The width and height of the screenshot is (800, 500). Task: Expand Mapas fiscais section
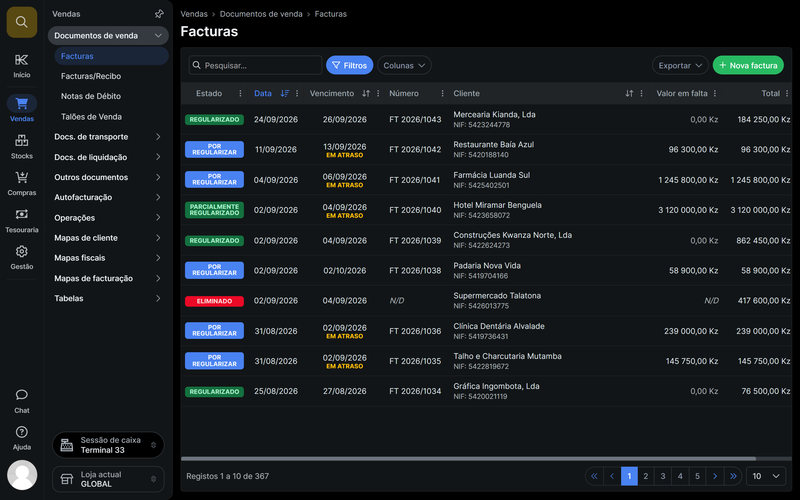point(108,258)
